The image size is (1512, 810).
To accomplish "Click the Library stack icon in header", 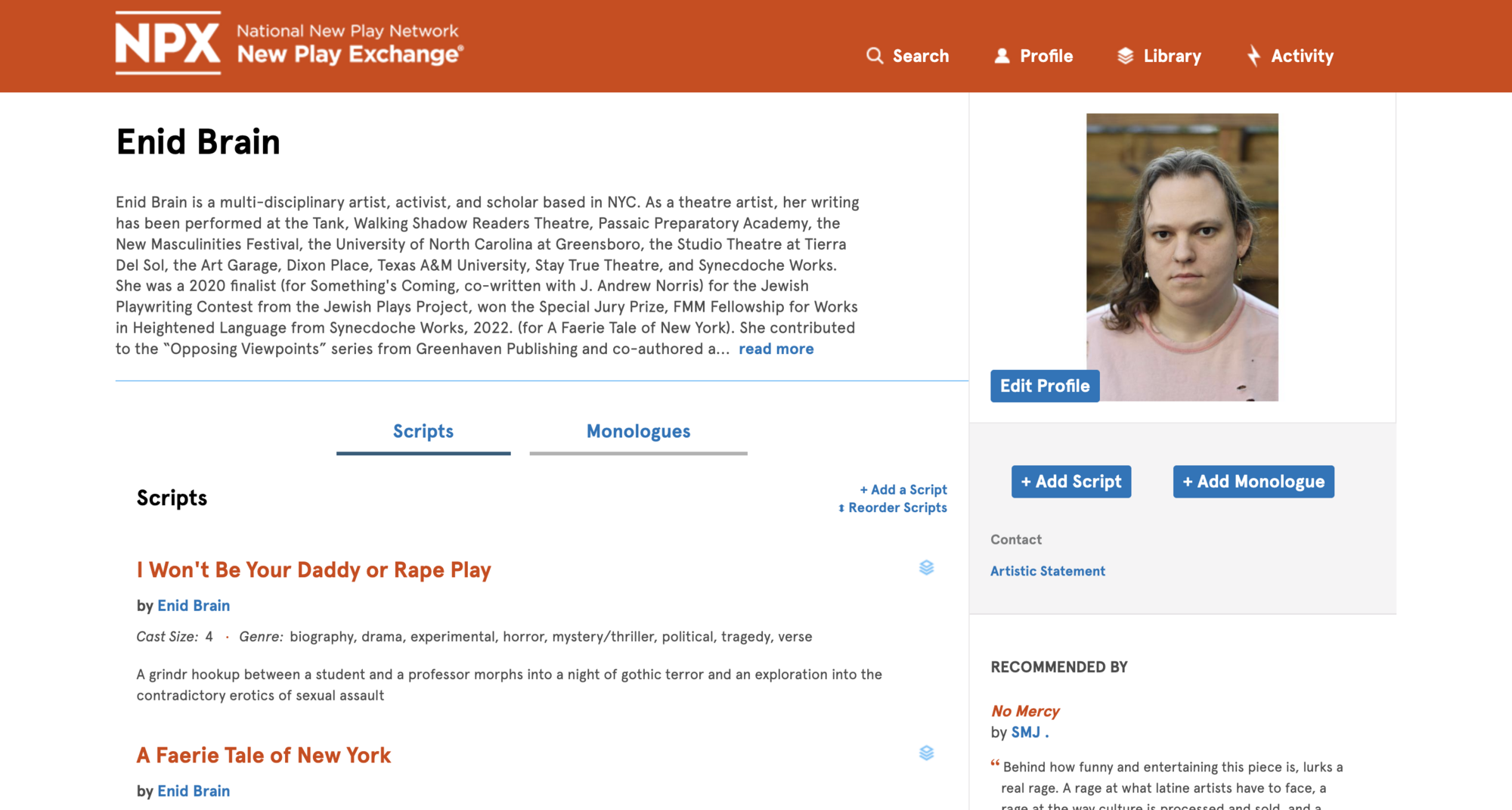I will tap(1126, 56).
